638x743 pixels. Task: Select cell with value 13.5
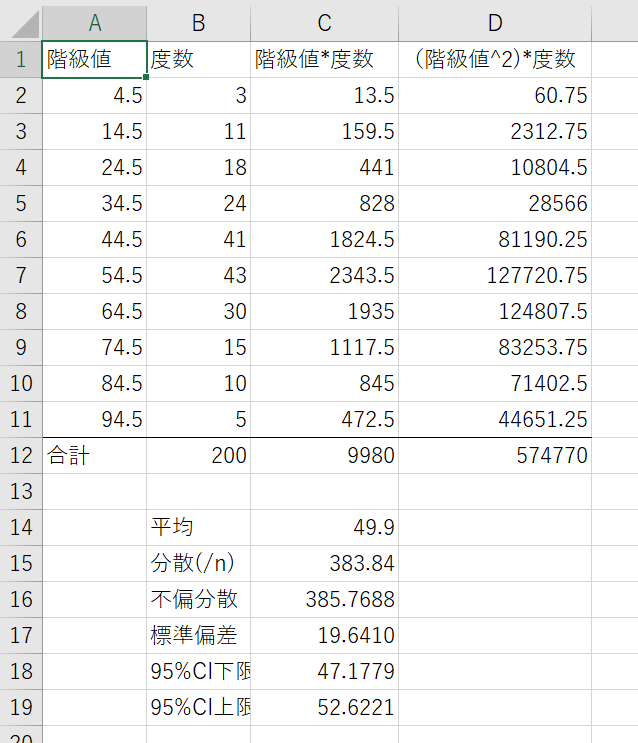click(x=324, y=95)
